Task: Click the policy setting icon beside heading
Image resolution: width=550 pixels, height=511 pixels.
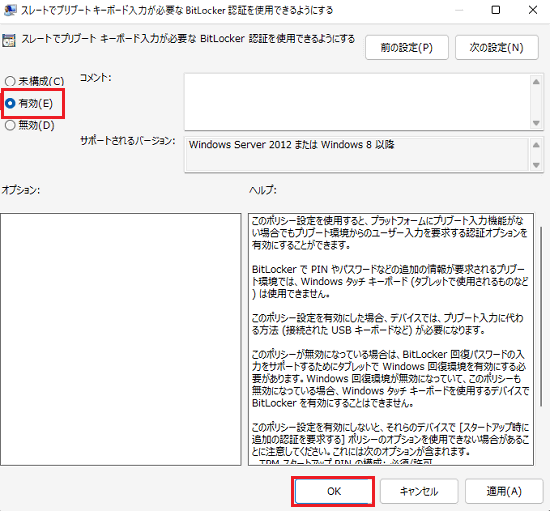Action: coord(9,40)
